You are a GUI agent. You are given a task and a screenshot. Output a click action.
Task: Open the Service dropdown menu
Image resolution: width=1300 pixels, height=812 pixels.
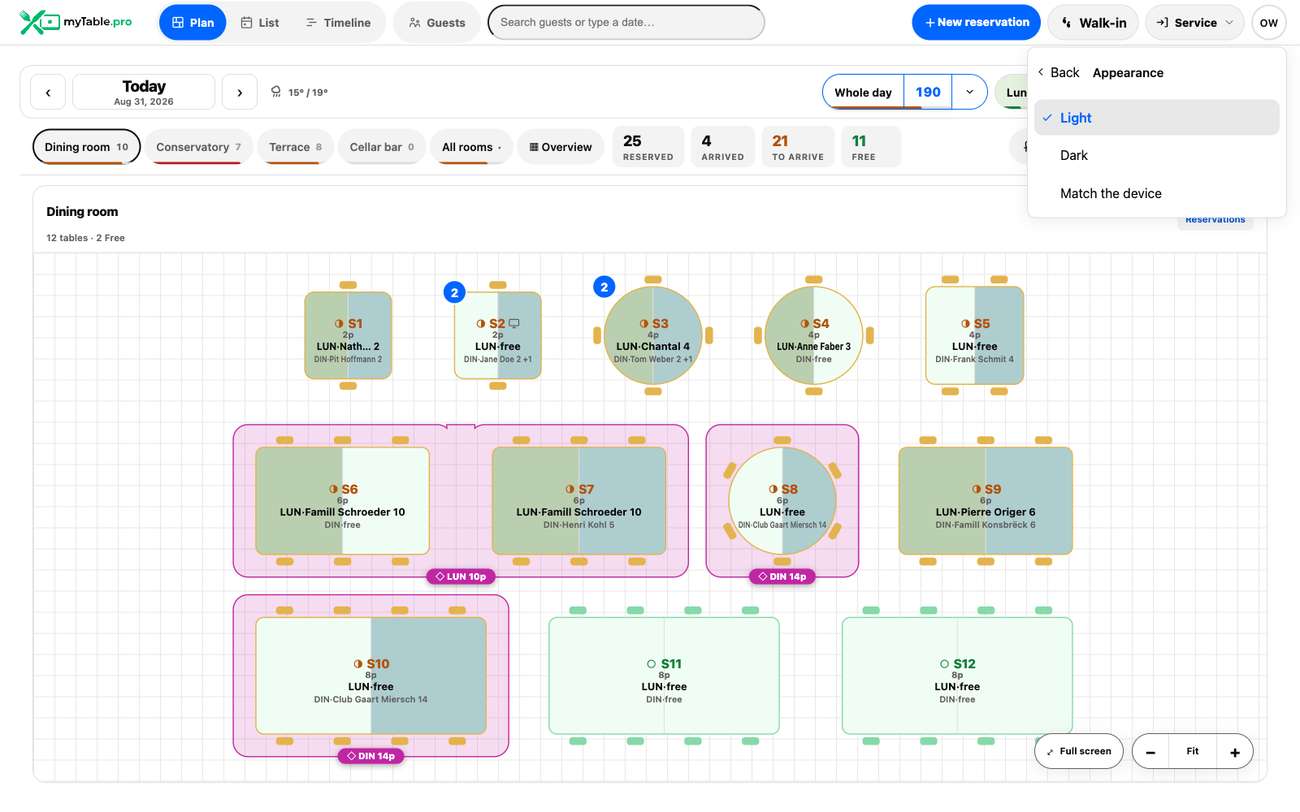click(x=1194, y=22)
